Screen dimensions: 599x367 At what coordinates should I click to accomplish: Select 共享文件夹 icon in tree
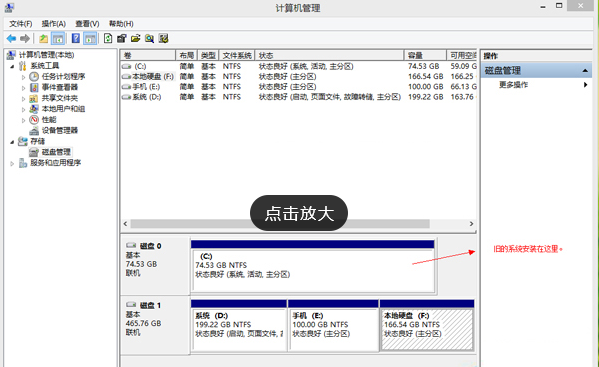(x=34, y=98)
